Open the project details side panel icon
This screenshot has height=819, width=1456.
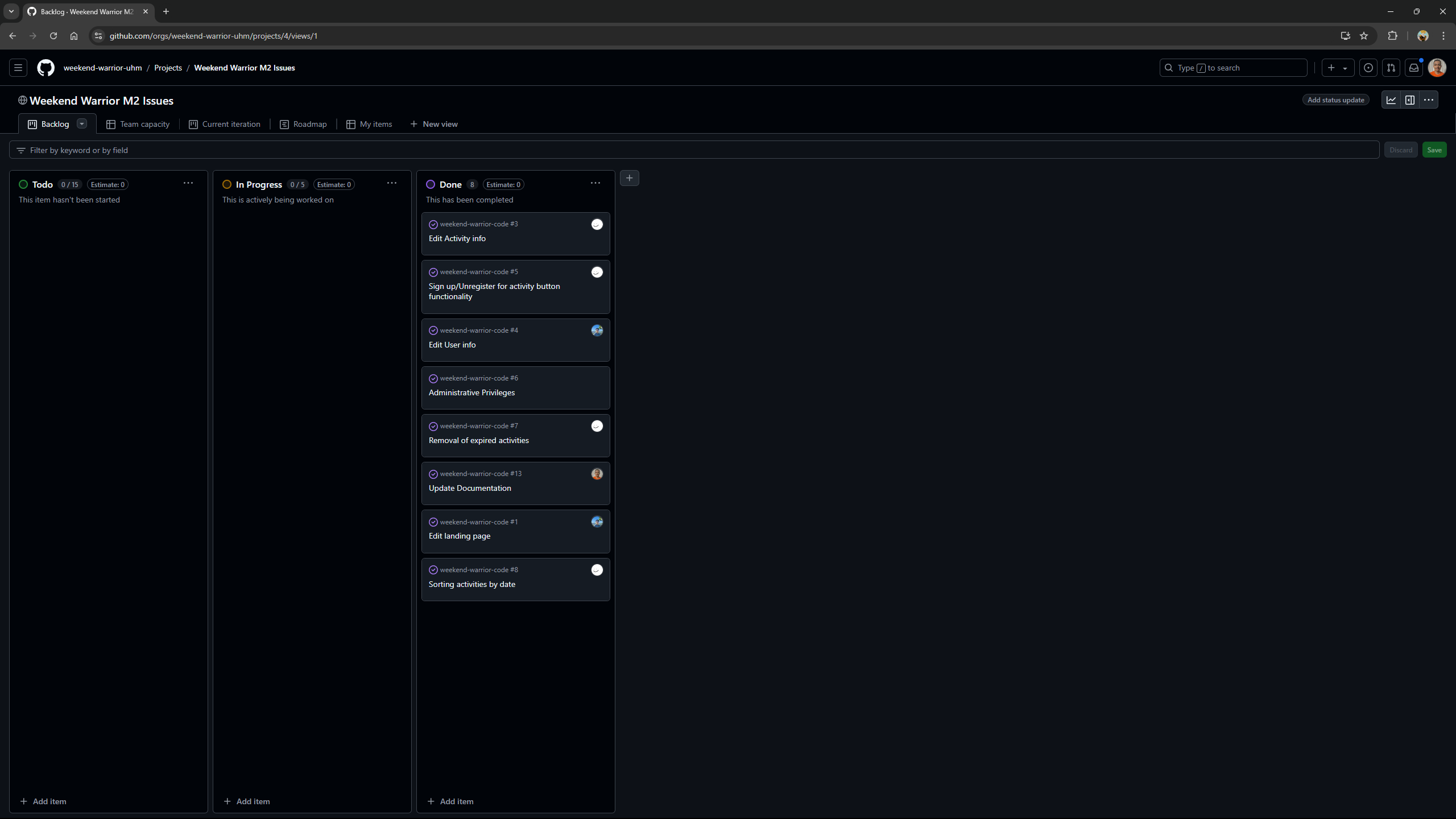1410,100
